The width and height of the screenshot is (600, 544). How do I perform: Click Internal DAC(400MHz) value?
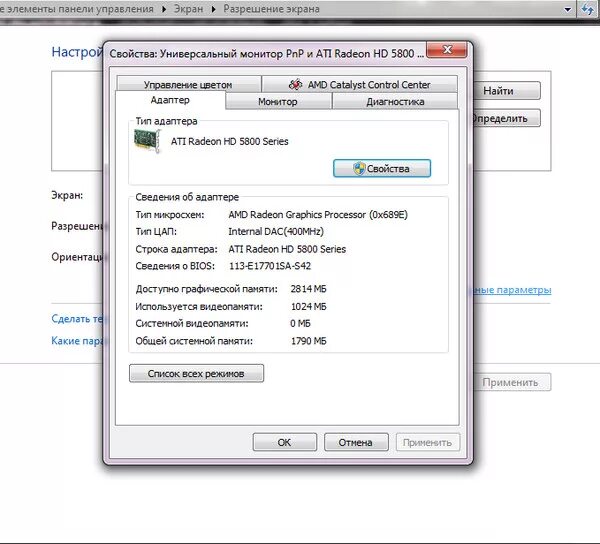276,231
